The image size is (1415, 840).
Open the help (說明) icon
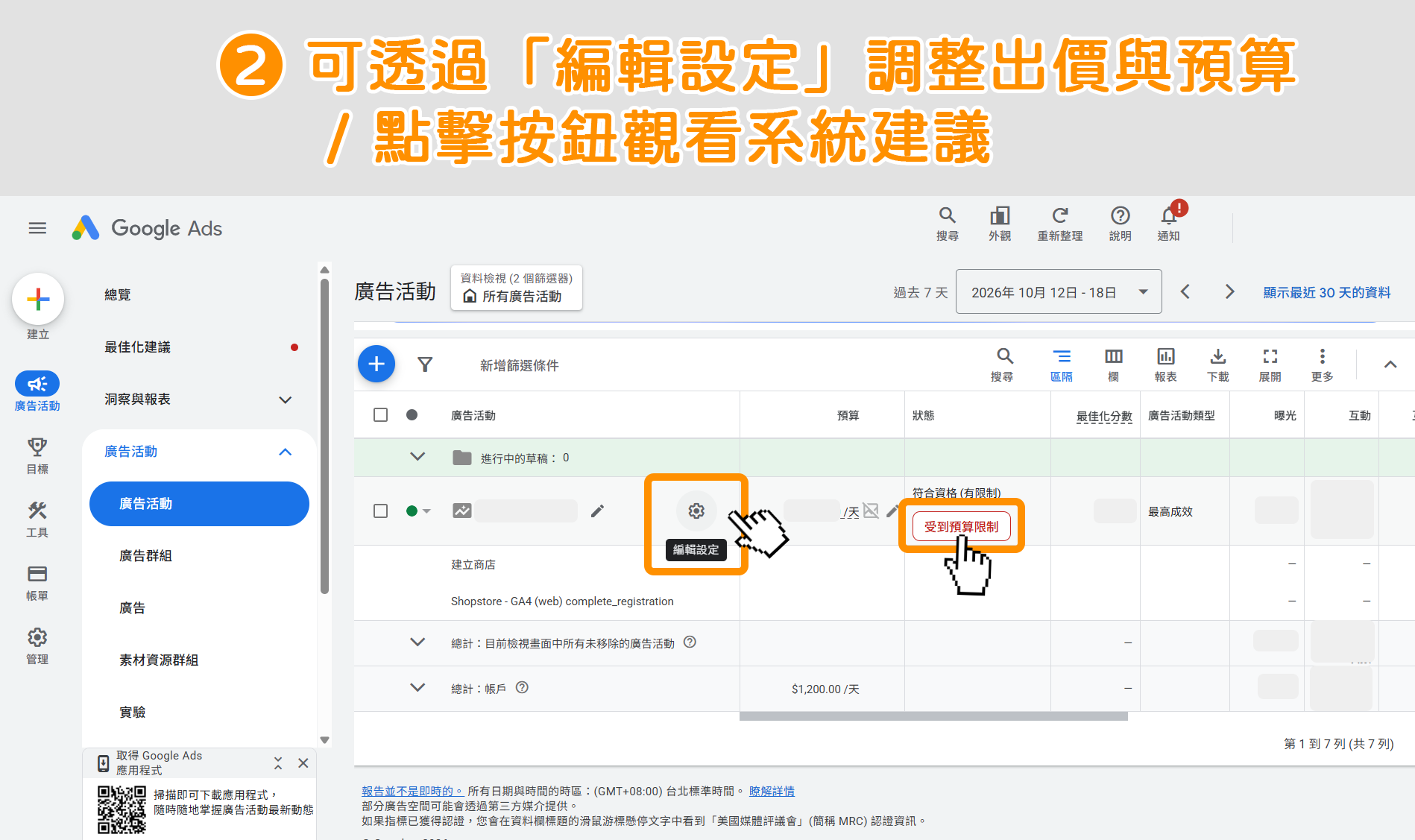[1120, 224]
